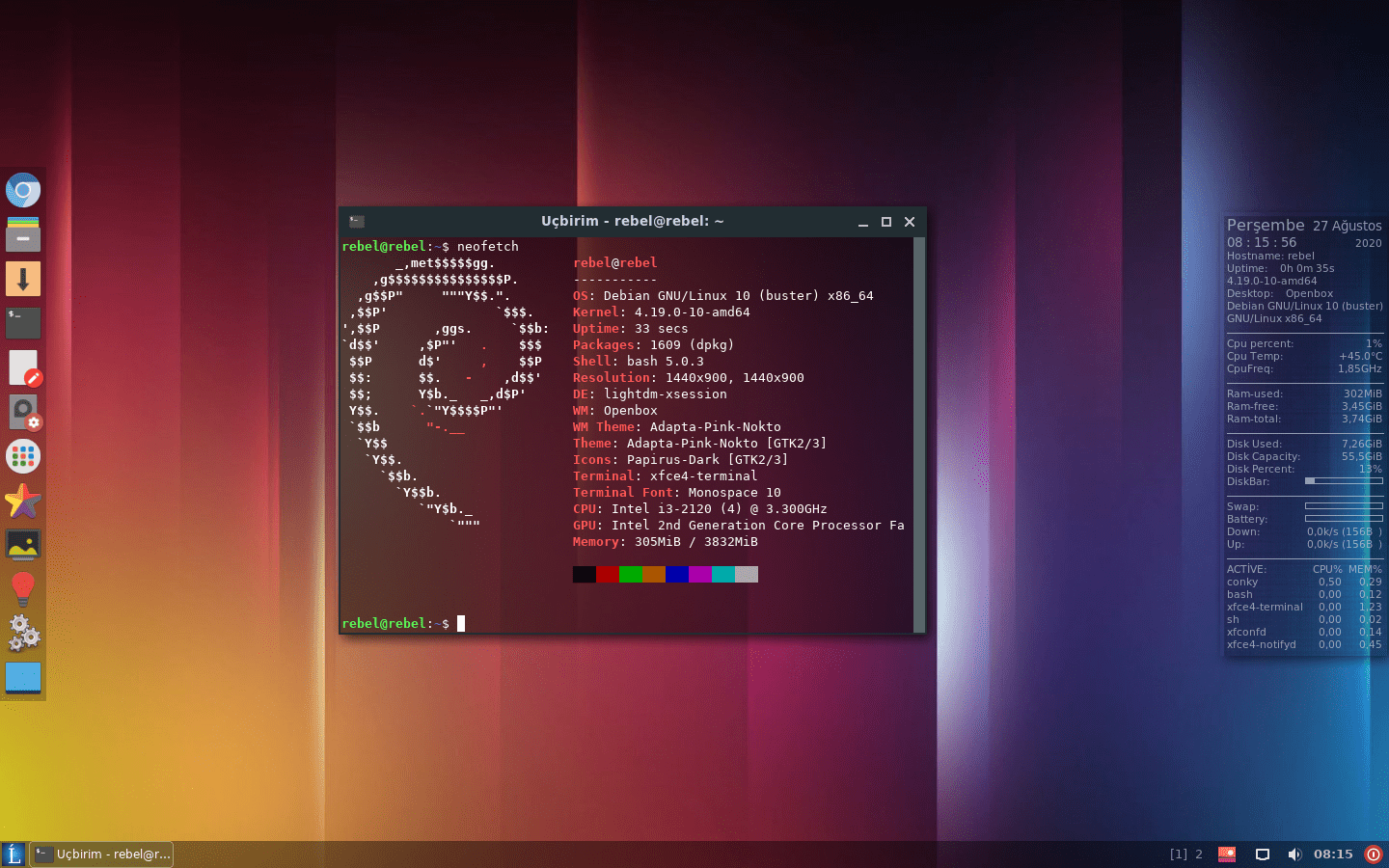Screen dimensions: 1389x868
Task: Open the display/network tray icon
Action: [1262, 854]
